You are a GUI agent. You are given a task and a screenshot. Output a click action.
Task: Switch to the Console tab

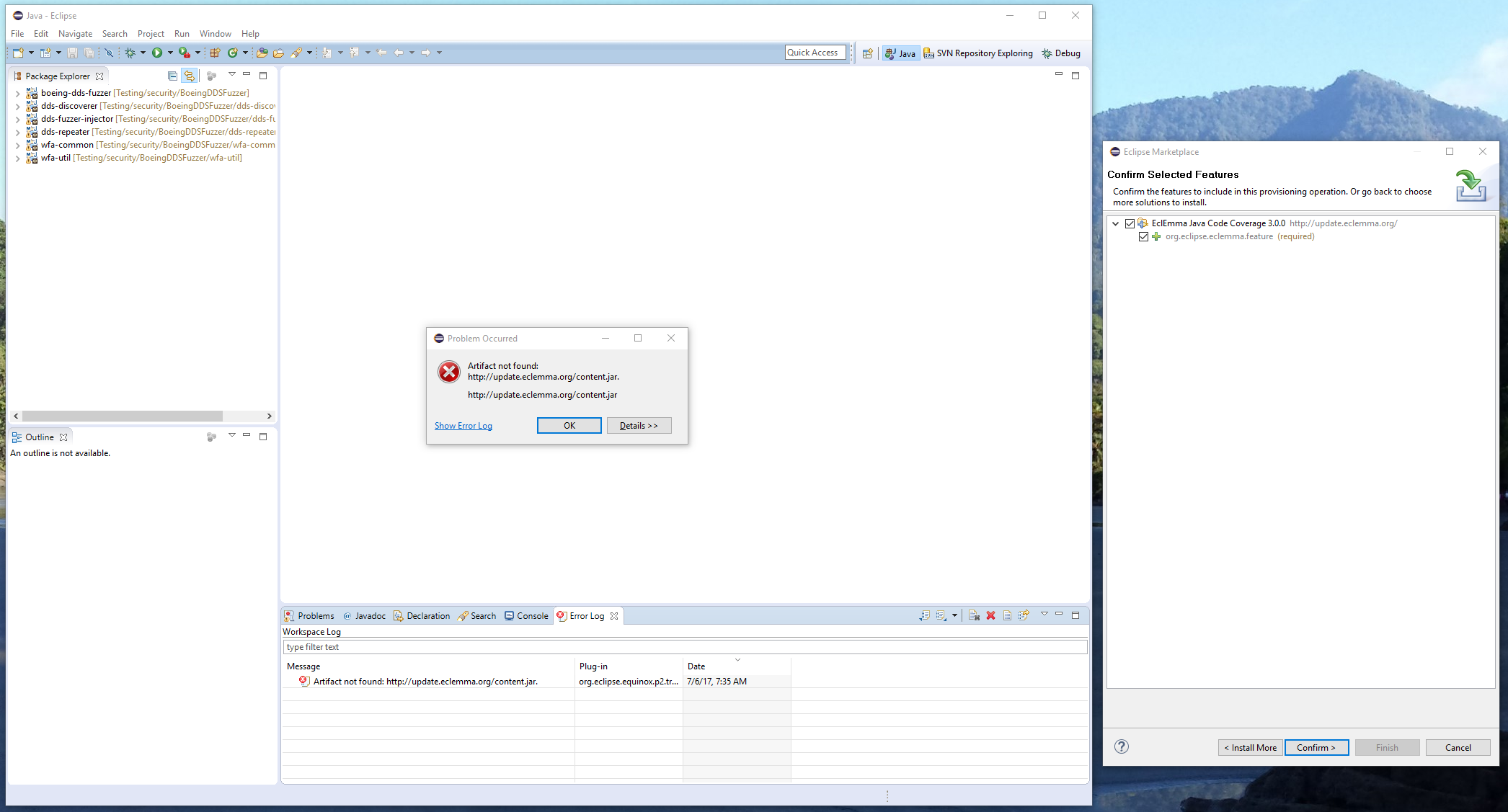pyautogui.click(x=527, y=616)
